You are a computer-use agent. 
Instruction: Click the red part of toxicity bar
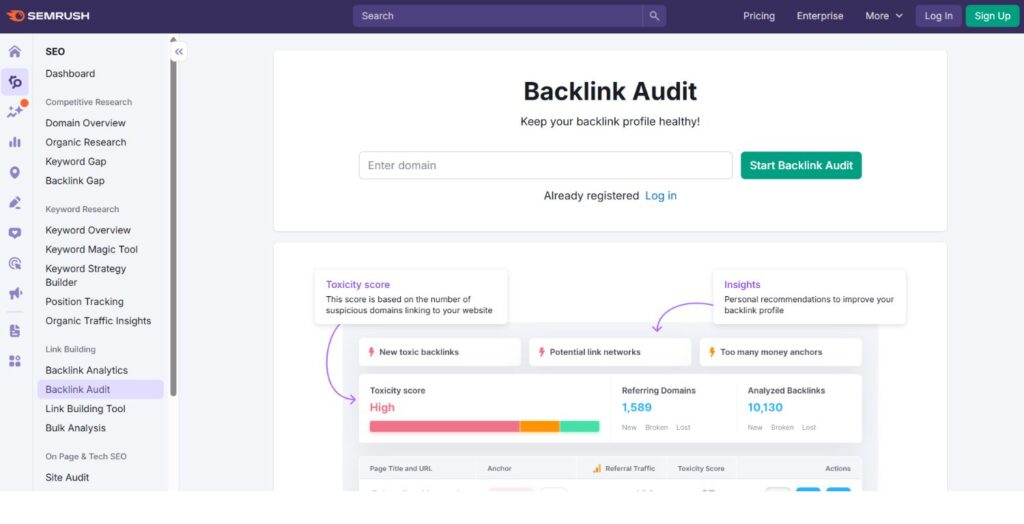[444, 427]
